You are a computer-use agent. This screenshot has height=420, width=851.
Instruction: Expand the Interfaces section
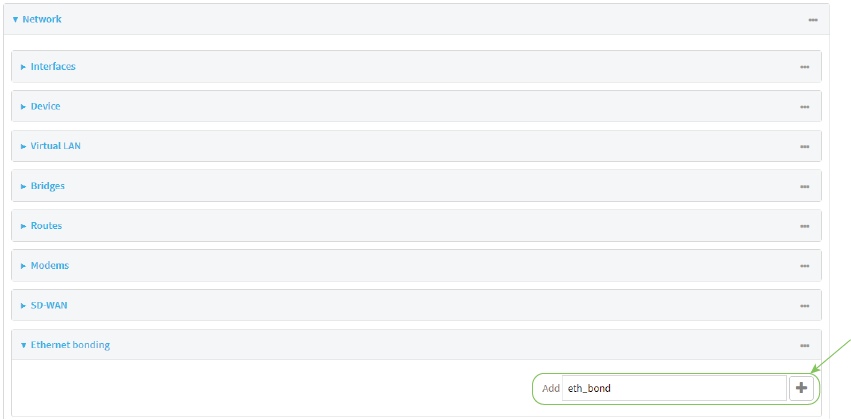click(52, 67)
